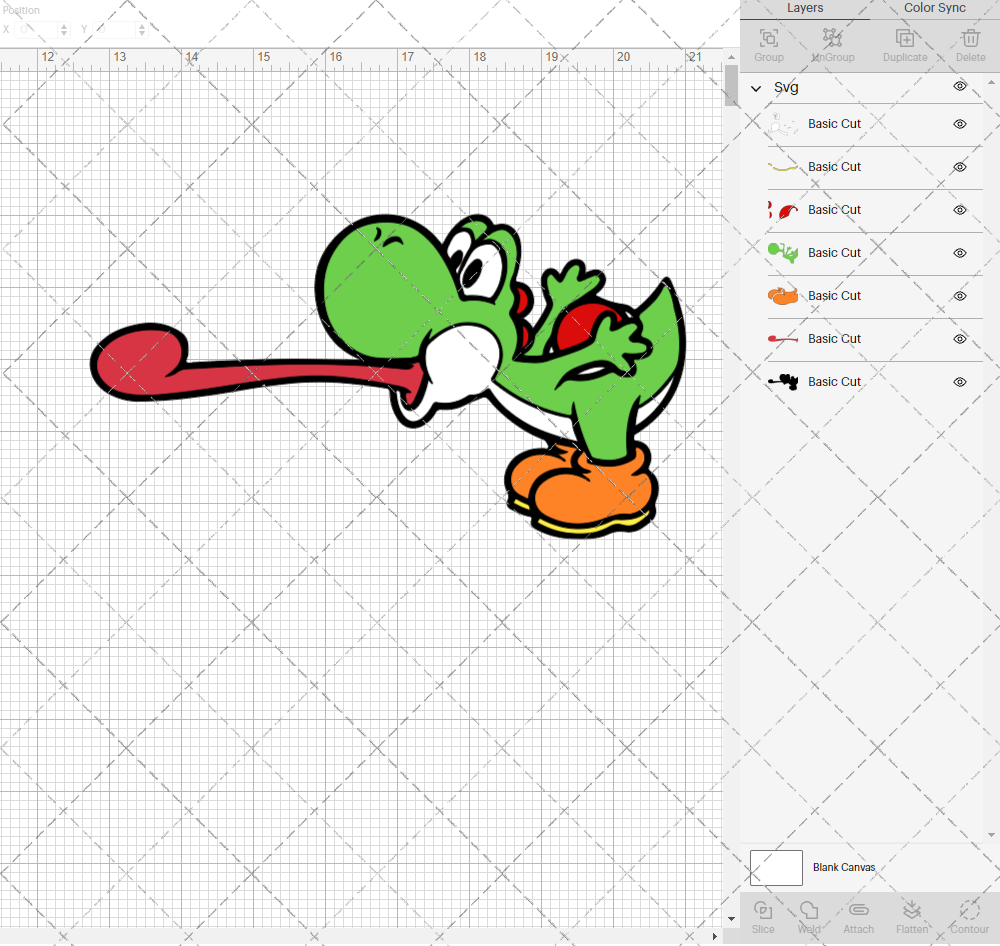Select the Slice tool

click(x=763, y=910)
